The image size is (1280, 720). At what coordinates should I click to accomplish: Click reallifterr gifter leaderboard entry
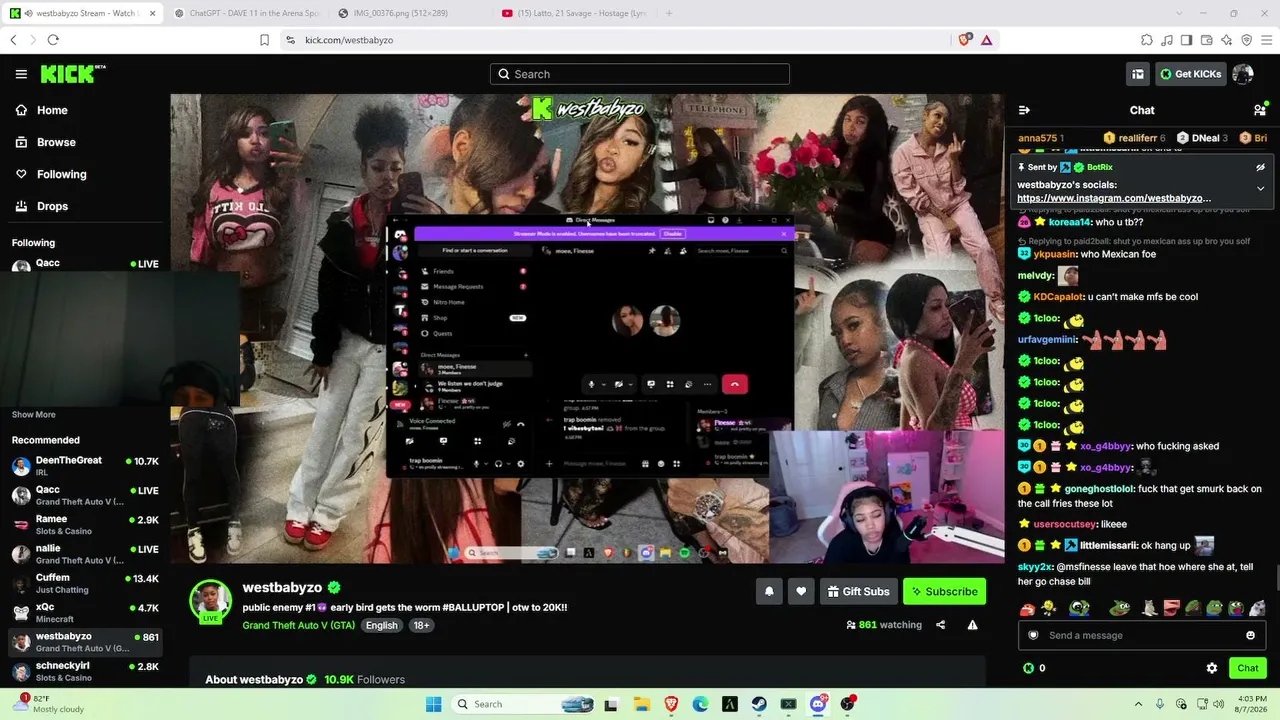(1134, 138)
